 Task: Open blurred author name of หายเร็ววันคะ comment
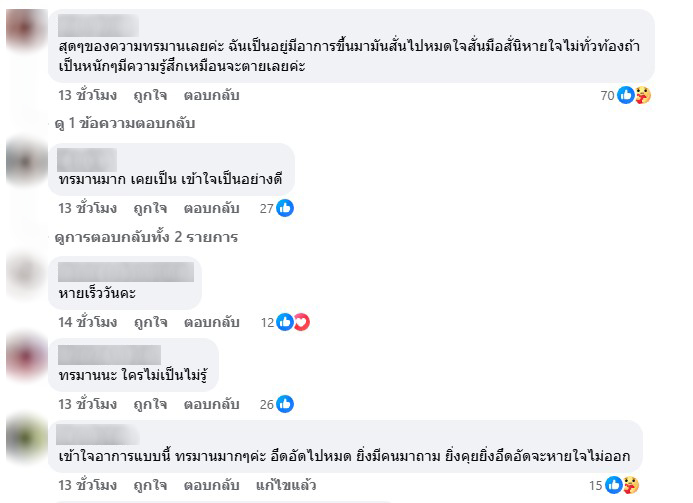[126, 272]
